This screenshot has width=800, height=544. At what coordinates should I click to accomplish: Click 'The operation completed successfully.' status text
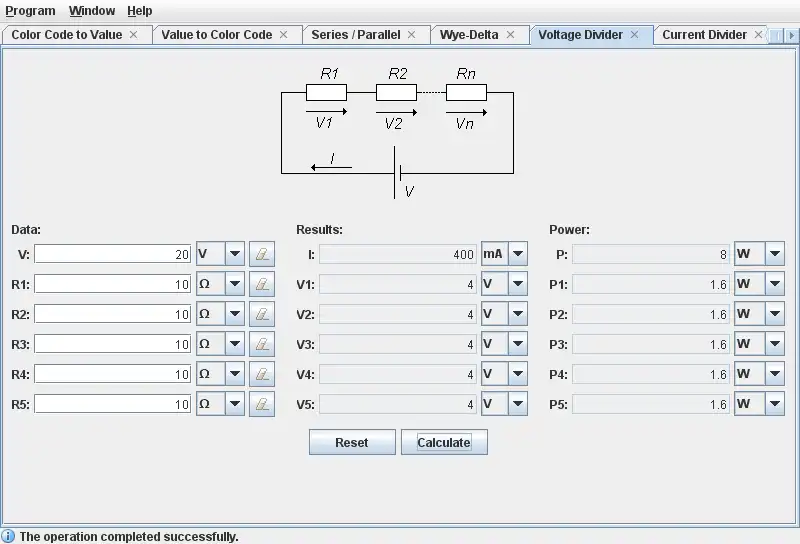pyautogui.click(x=129, y=537)
